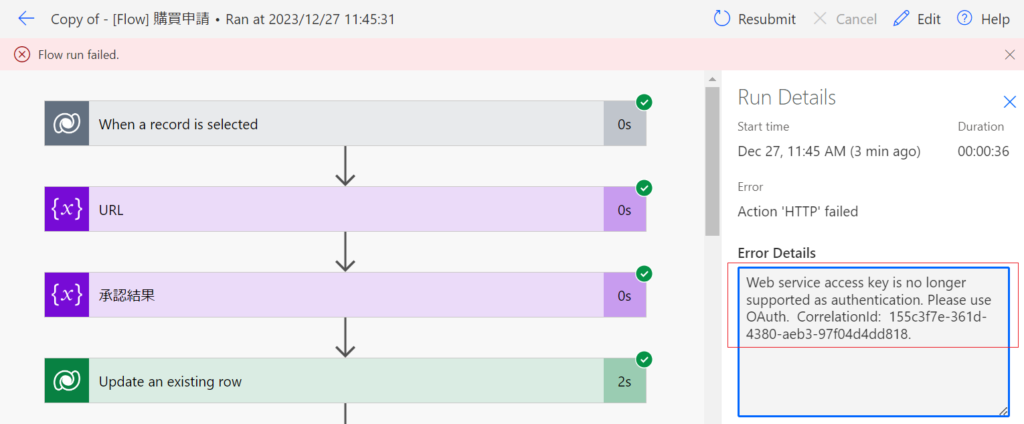This screenshot has width=1024, height=424.
Task: Click the green Dataverse Update row icon
Action: (67, 381)
